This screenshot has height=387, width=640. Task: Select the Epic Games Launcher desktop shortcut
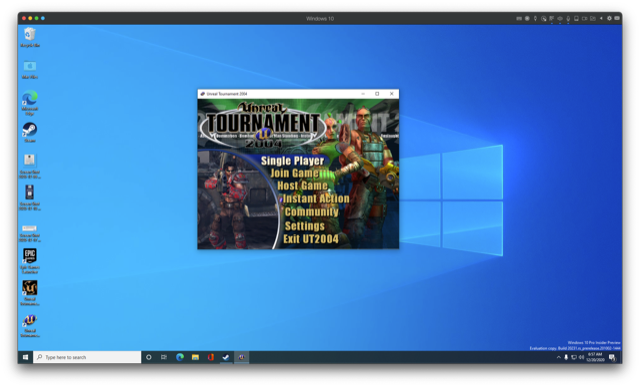point(29,260)
